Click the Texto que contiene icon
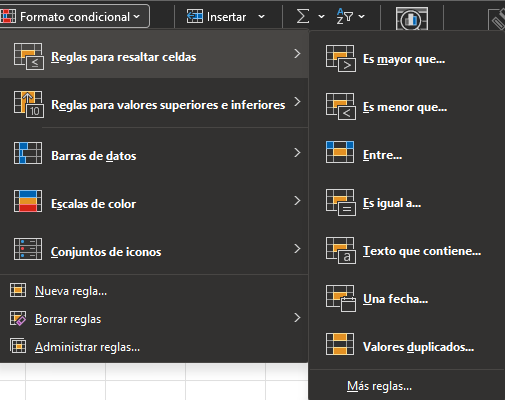The width and height of the screenshot is (505, 400). coord(341,251)
